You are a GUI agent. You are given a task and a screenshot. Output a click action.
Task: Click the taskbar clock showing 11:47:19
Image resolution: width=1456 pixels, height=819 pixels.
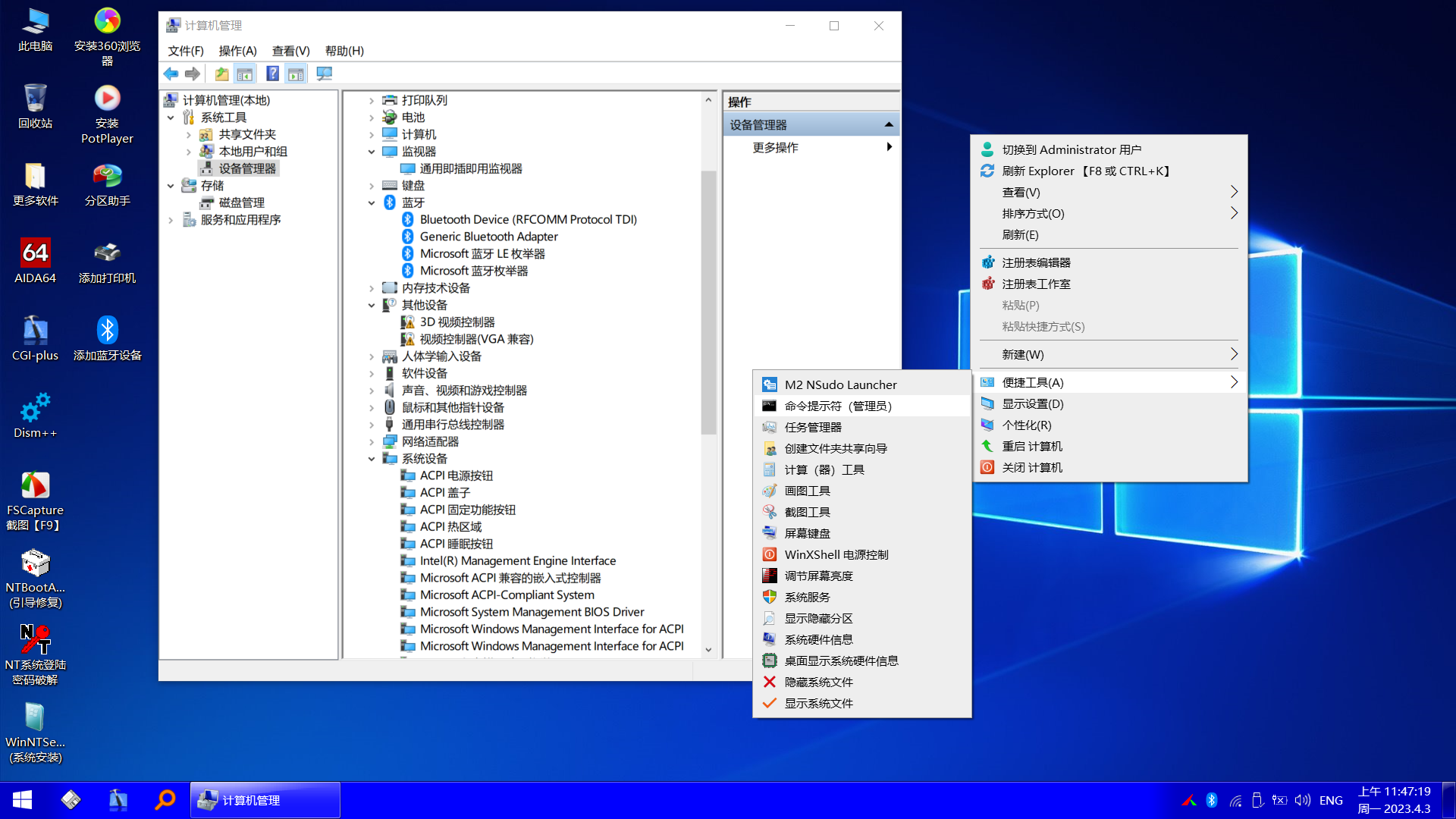(x=1394, y=800)
